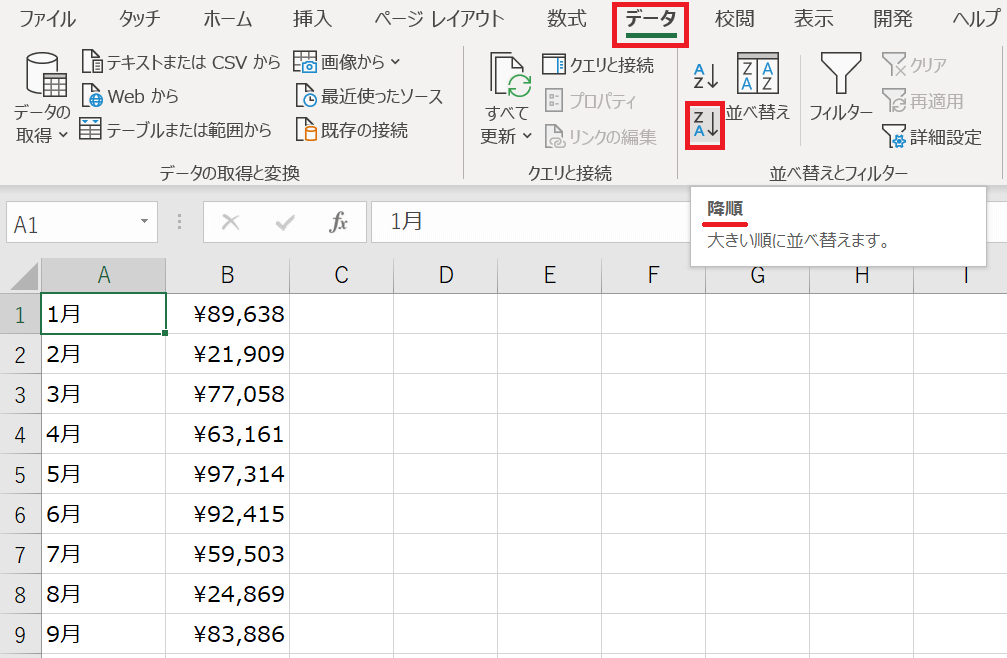1007x658 pixels.
Task: Switch to the 数式 ribbon tab
Action: [567, 20]
